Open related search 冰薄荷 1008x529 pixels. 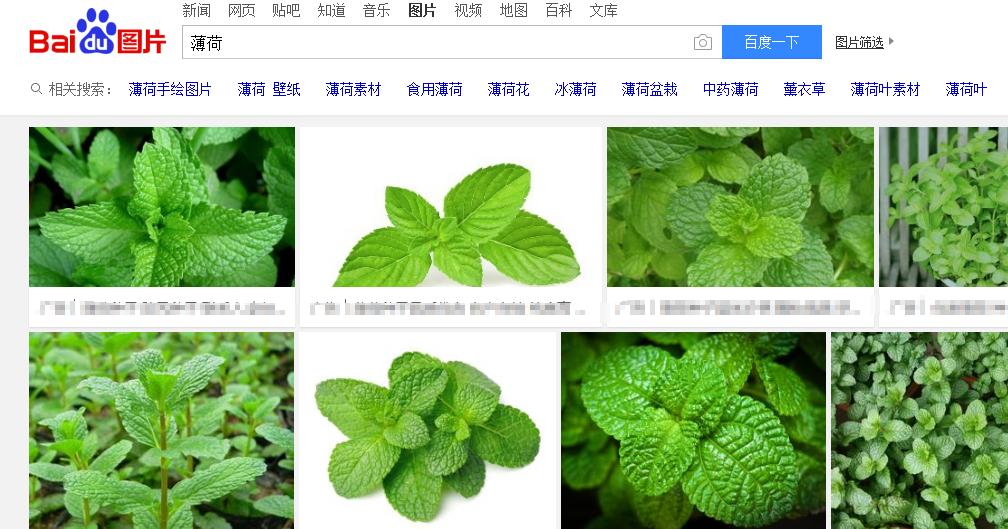point(575,89)
